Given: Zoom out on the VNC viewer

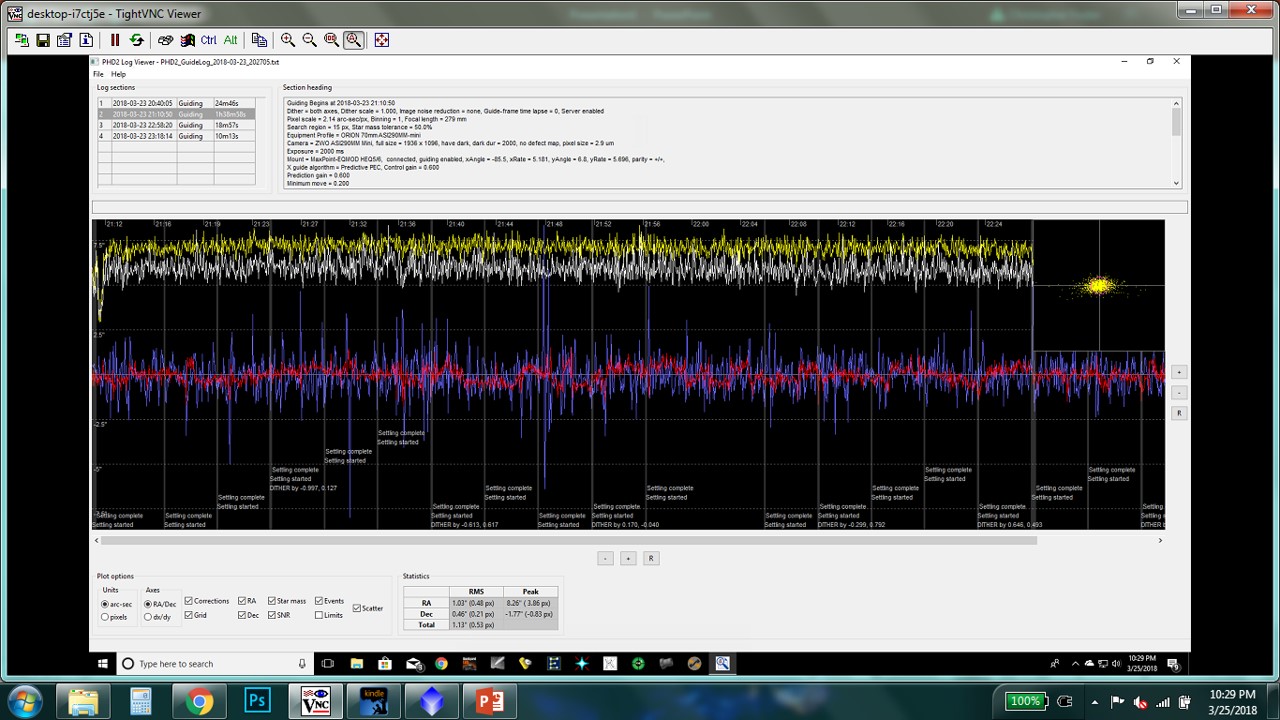Looking at the screenshot, I should pos(309,40).
